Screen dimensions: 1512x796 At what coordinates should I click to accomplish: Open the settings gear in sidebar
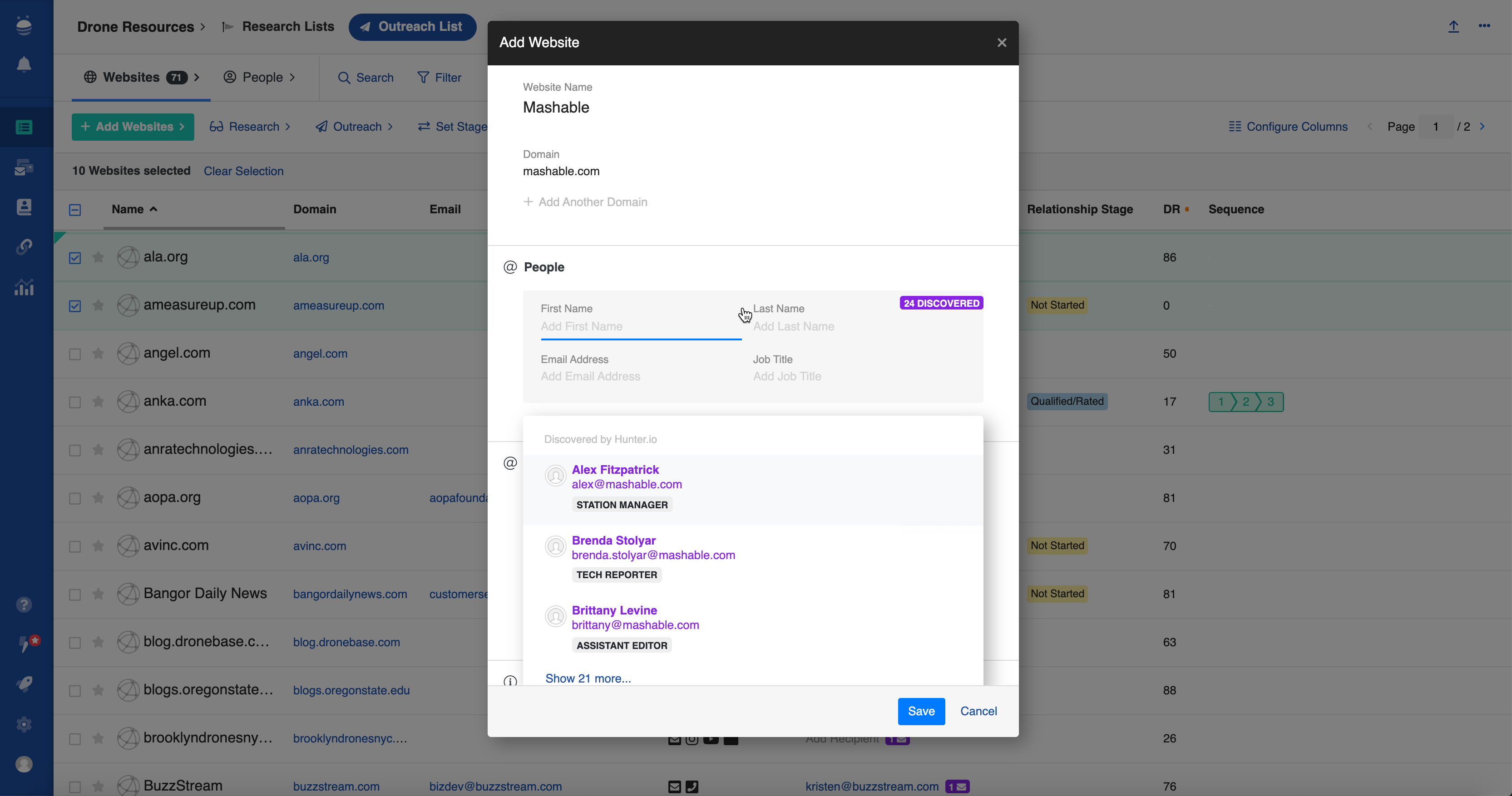[24, 725]
